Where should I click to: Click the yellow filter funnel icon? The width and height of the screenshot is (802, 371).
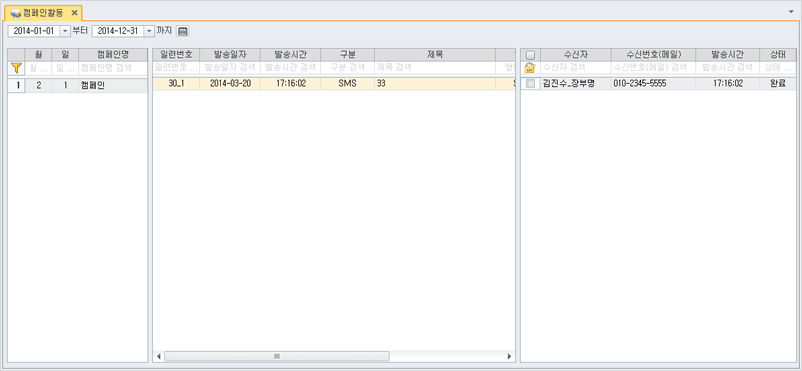(16, 68)
